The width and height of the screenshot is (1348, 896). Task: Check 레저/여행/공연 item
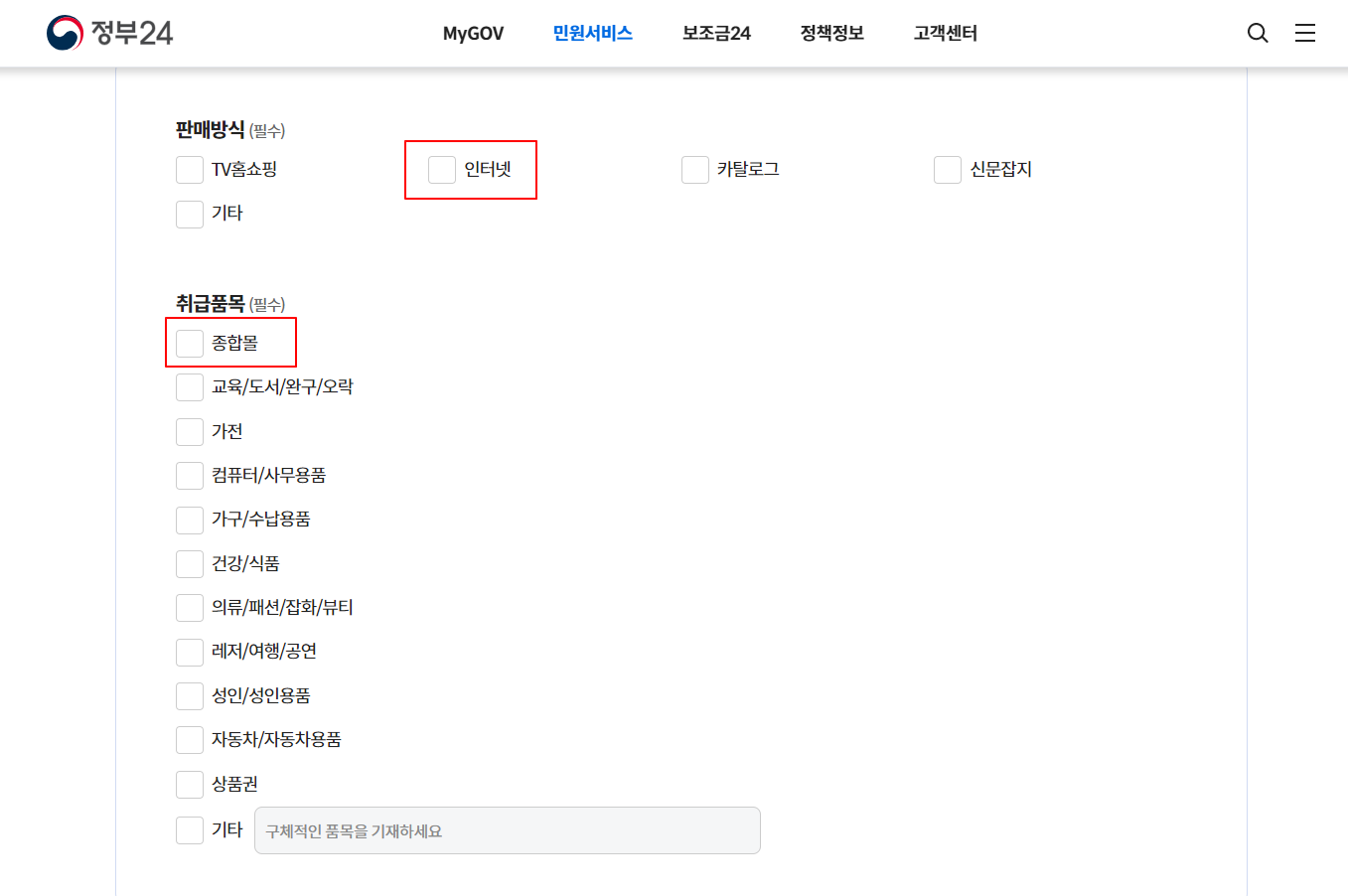pos(190,652)
